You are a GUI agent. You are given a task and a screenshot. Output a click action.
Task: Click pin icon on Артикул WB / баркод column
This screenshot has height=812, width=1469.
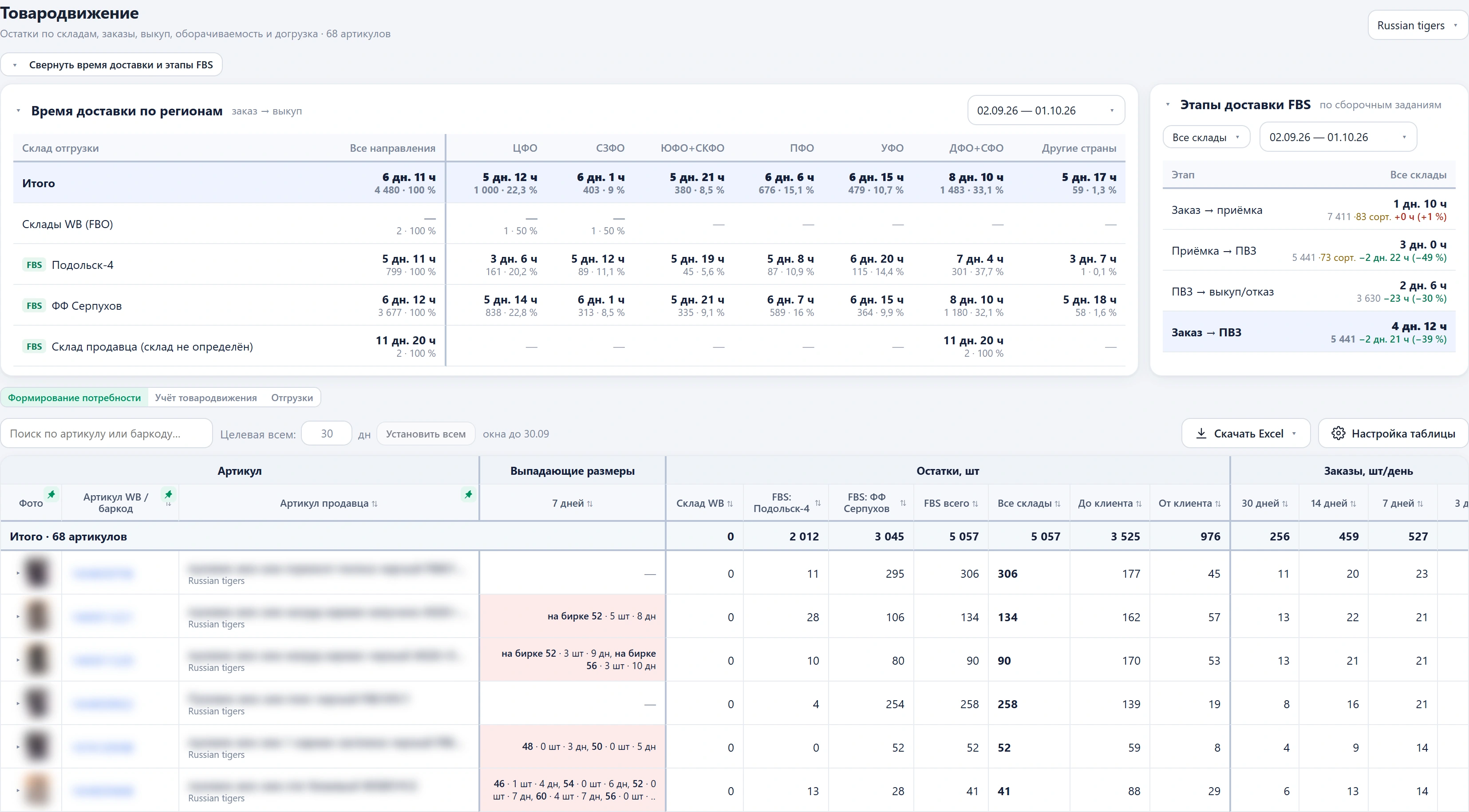[x=168, y=494]
